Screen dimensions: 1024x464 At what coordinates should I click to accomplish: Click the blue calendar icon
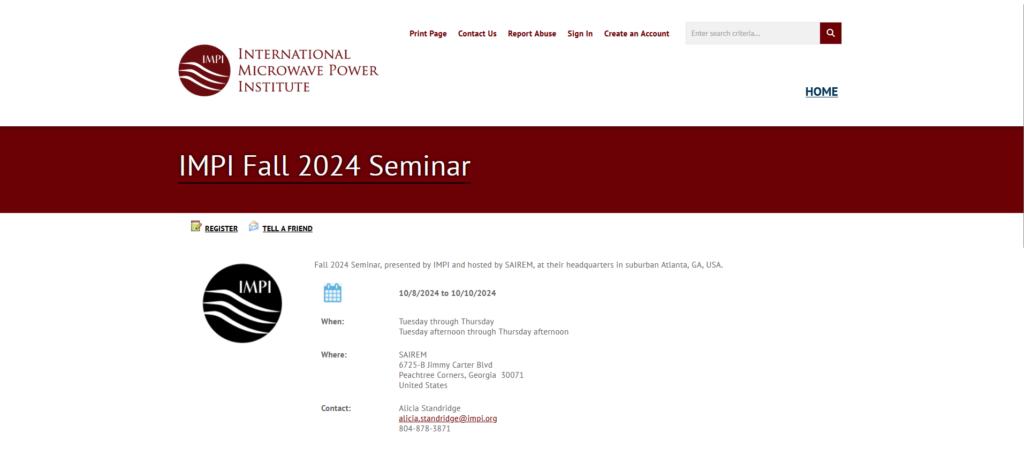click(332, 293)
